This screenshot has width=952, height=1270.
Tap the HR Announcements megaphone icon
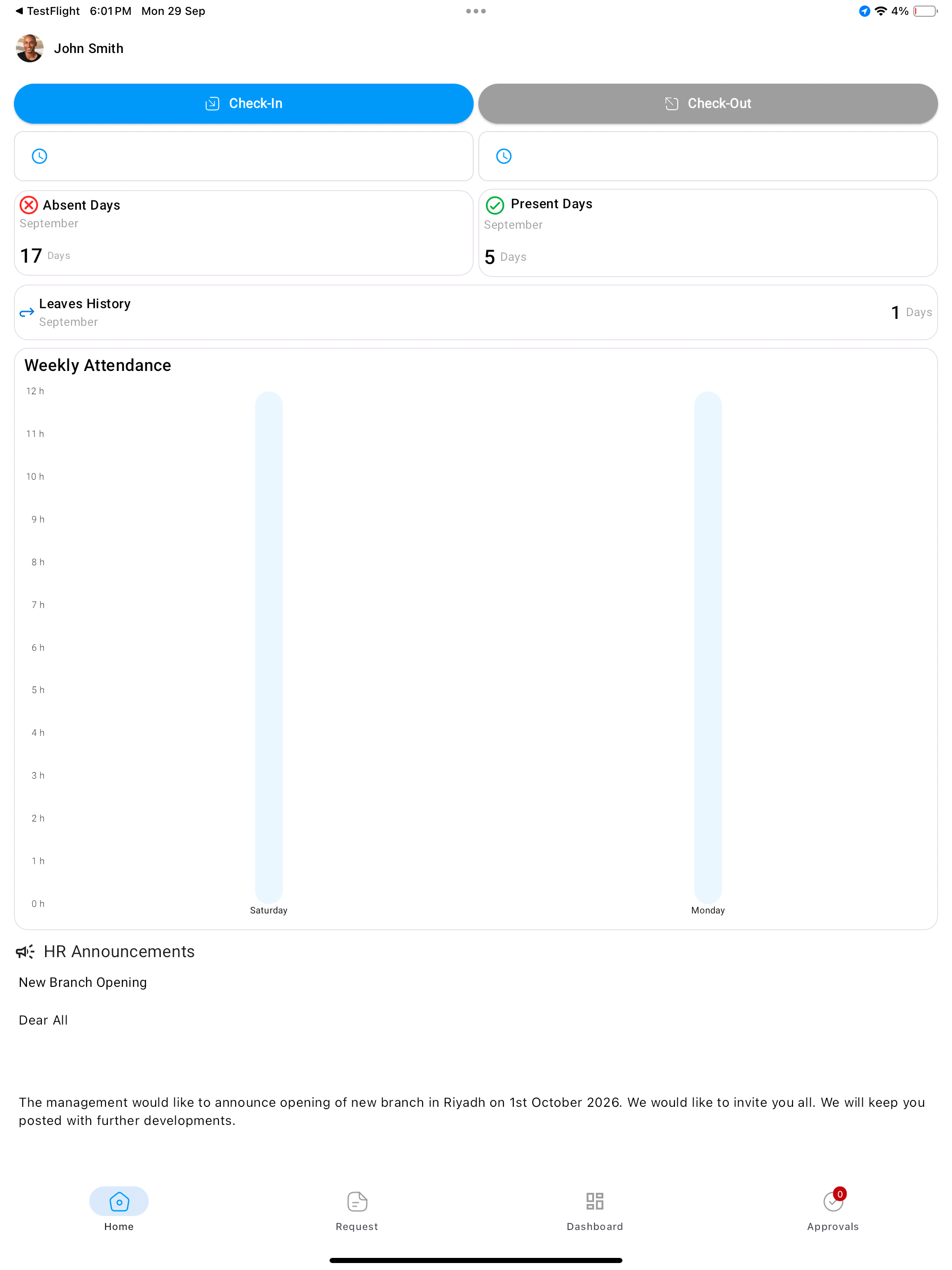[x=25, y=952]
